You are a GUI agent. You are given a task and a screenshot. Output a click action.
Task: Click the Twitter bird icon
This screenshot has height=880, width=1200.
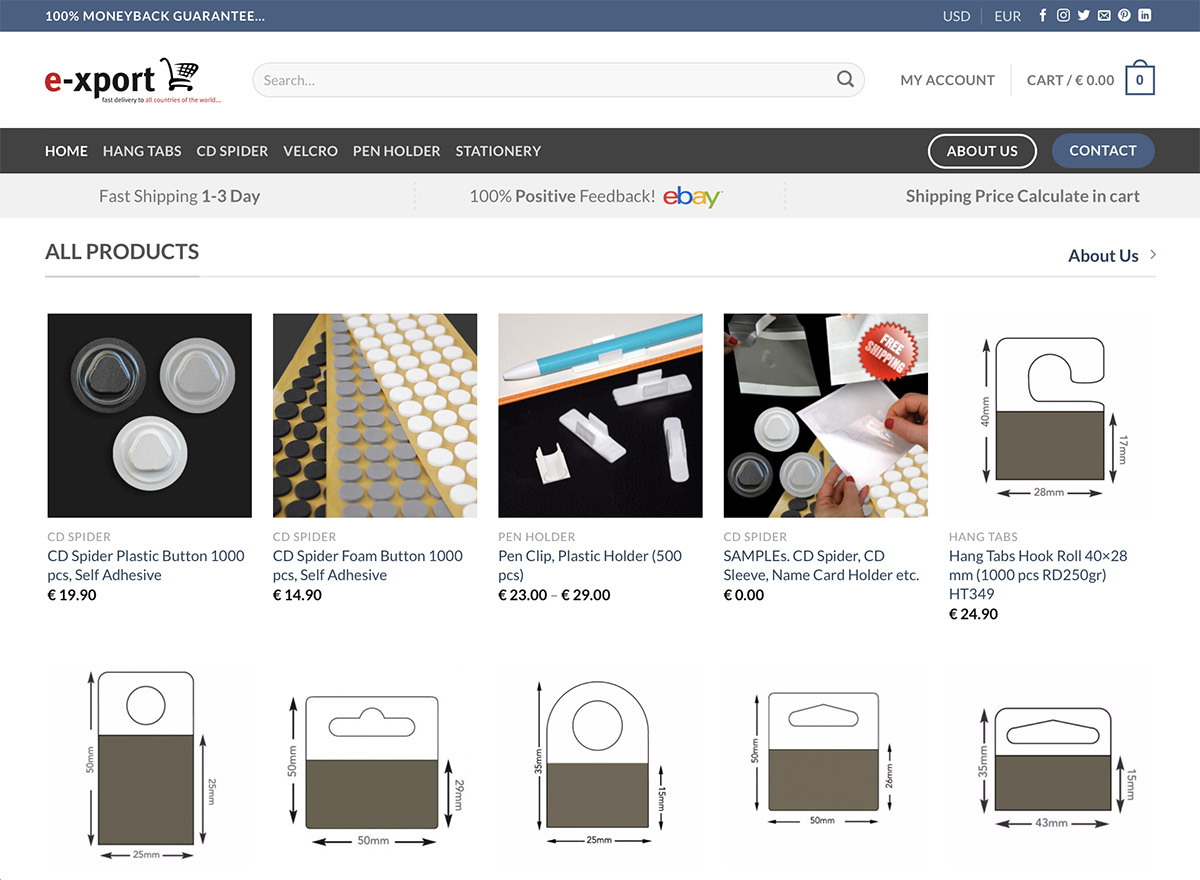point(1083,15)
